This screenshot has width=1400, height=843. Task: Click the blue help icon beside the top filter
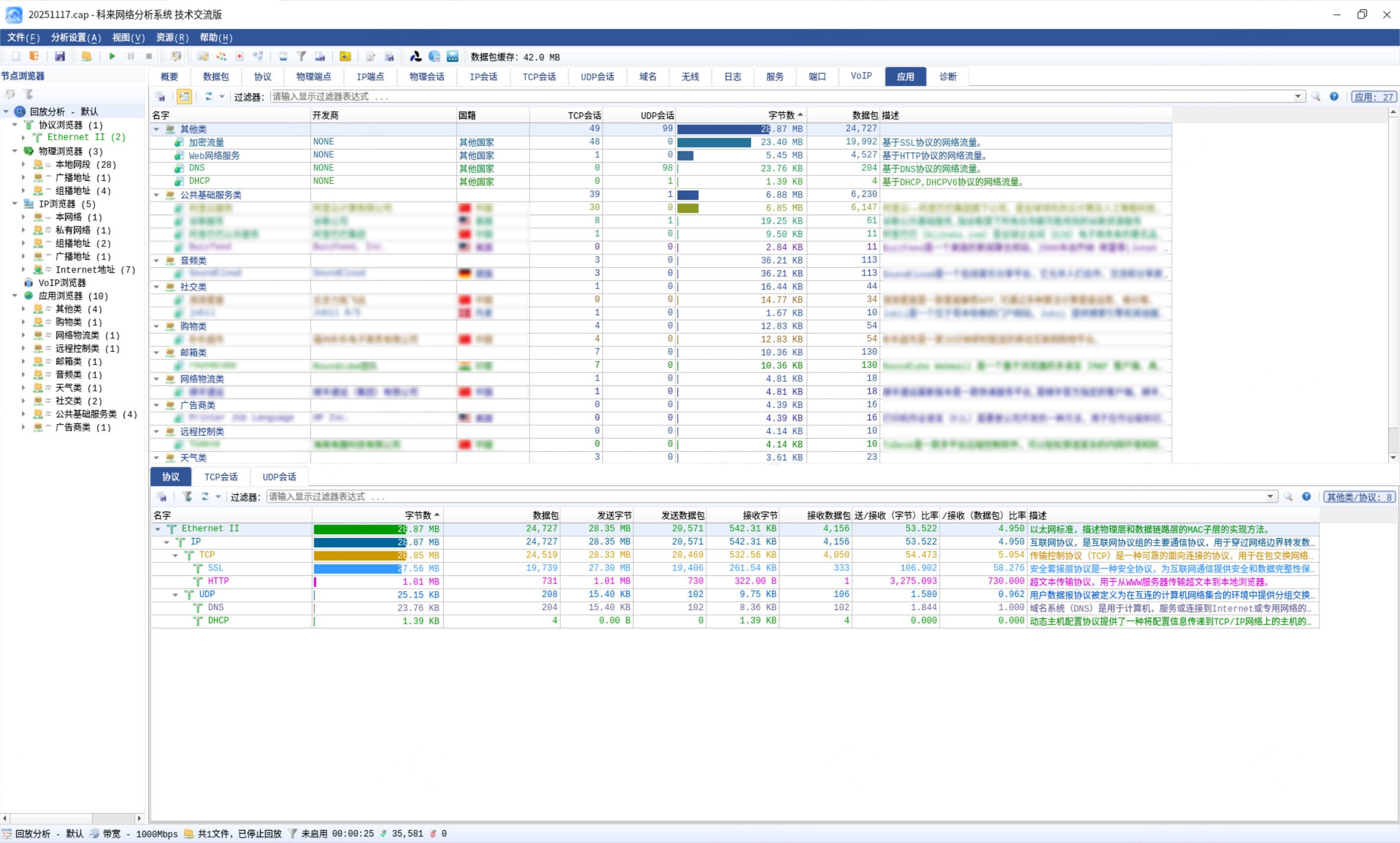point(1334,96)
